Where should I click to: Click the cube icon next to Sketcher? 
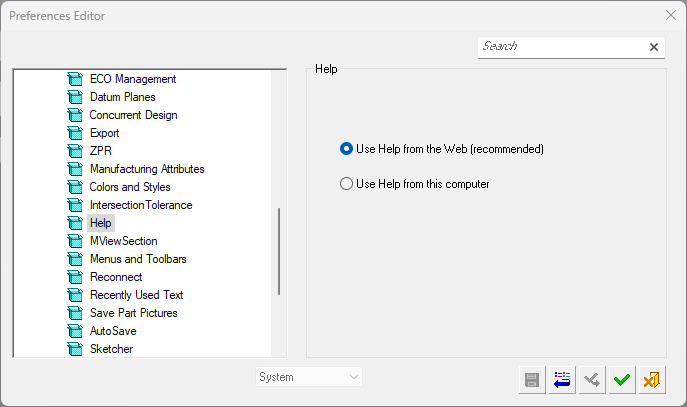[73, 349]
